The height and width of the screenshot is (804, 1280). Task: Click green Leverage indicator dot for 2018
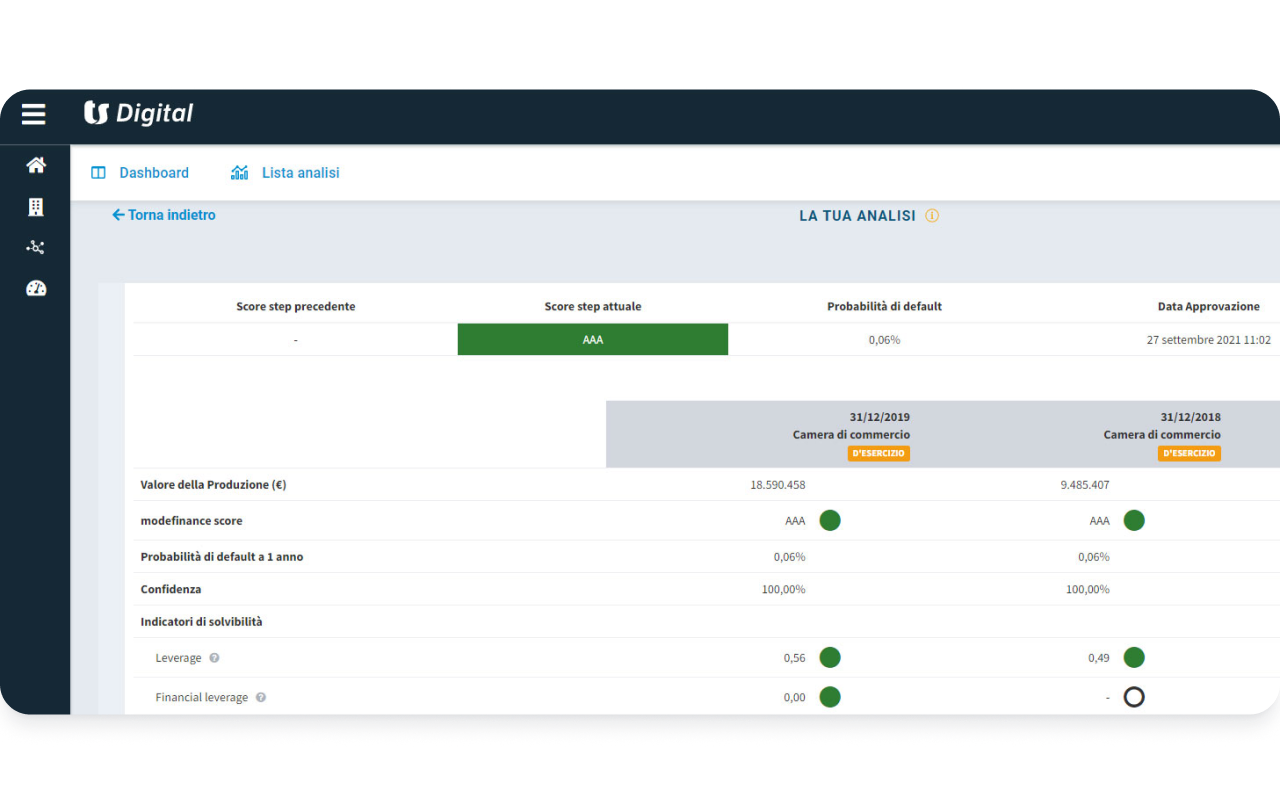[x=1134, y=657]
